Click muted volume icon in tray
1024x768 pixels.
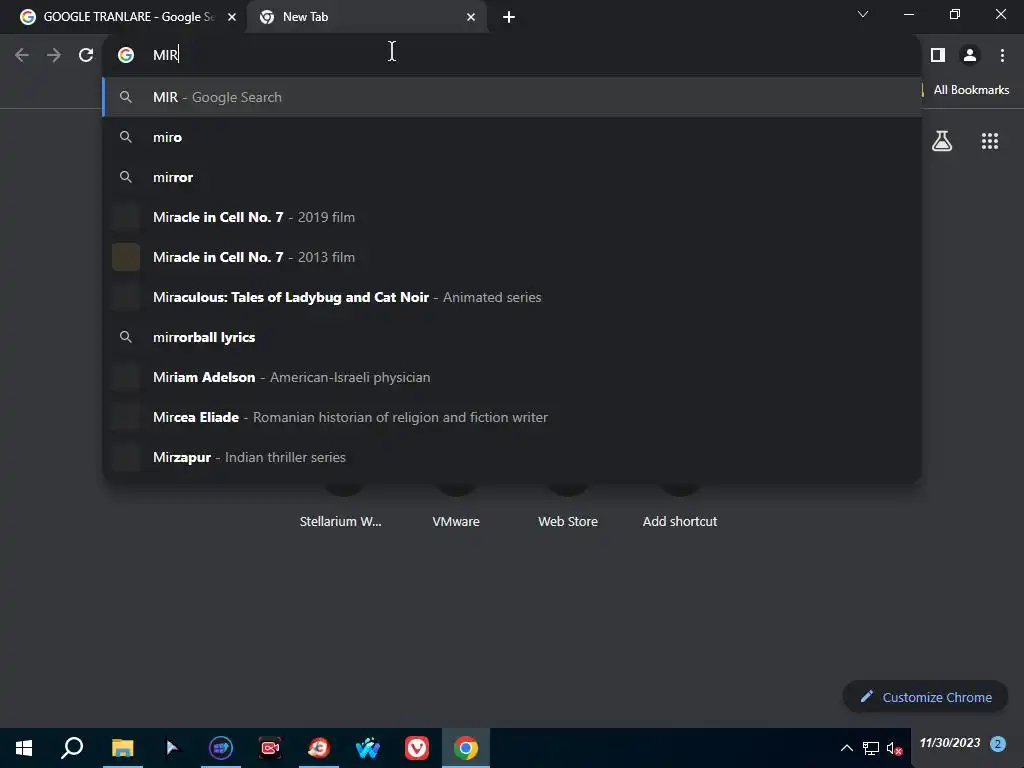[x=894, y=748]
